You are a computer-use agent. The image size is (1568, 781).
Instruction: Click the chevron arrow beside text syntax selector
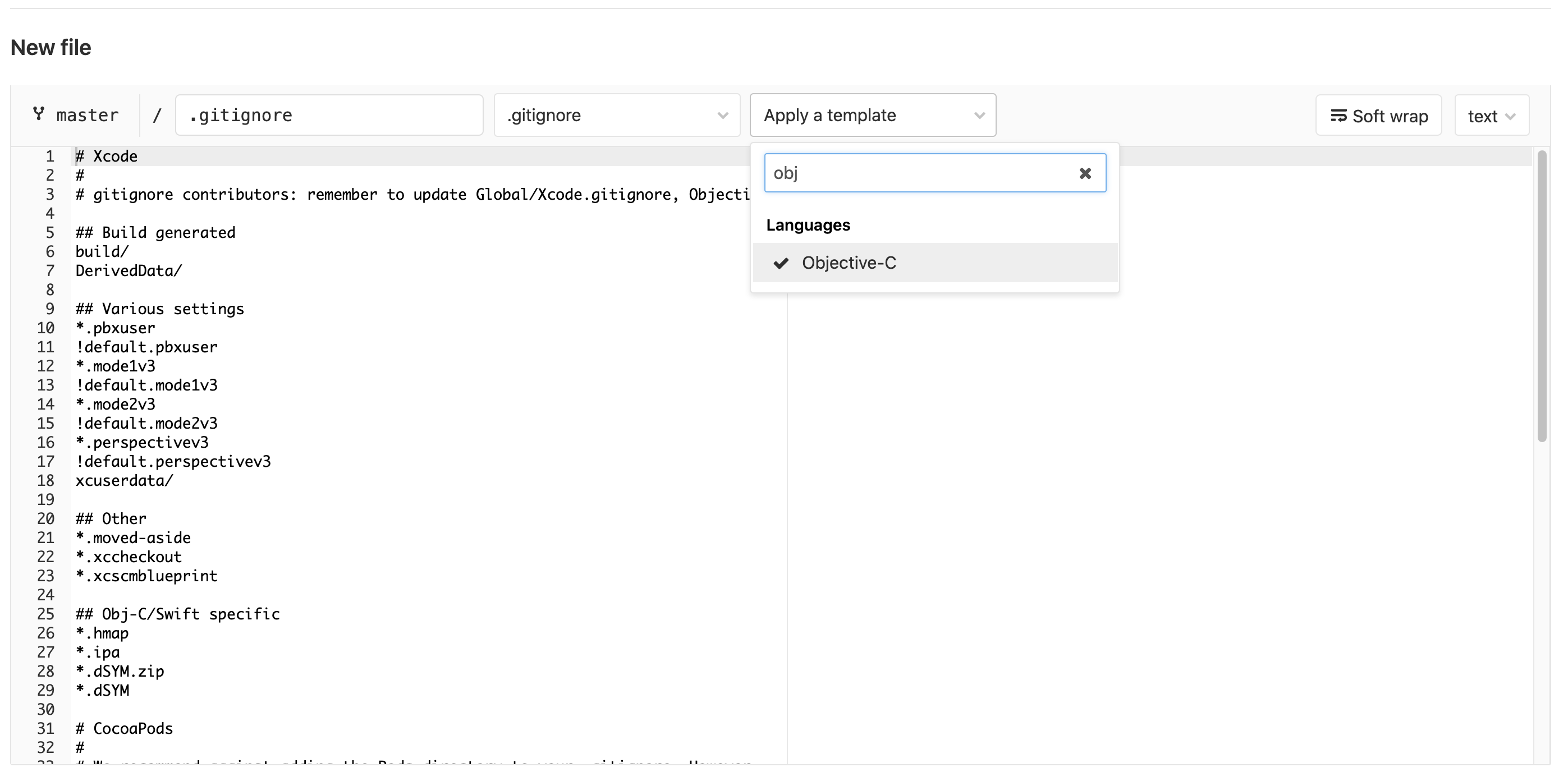coord(1510,117)
